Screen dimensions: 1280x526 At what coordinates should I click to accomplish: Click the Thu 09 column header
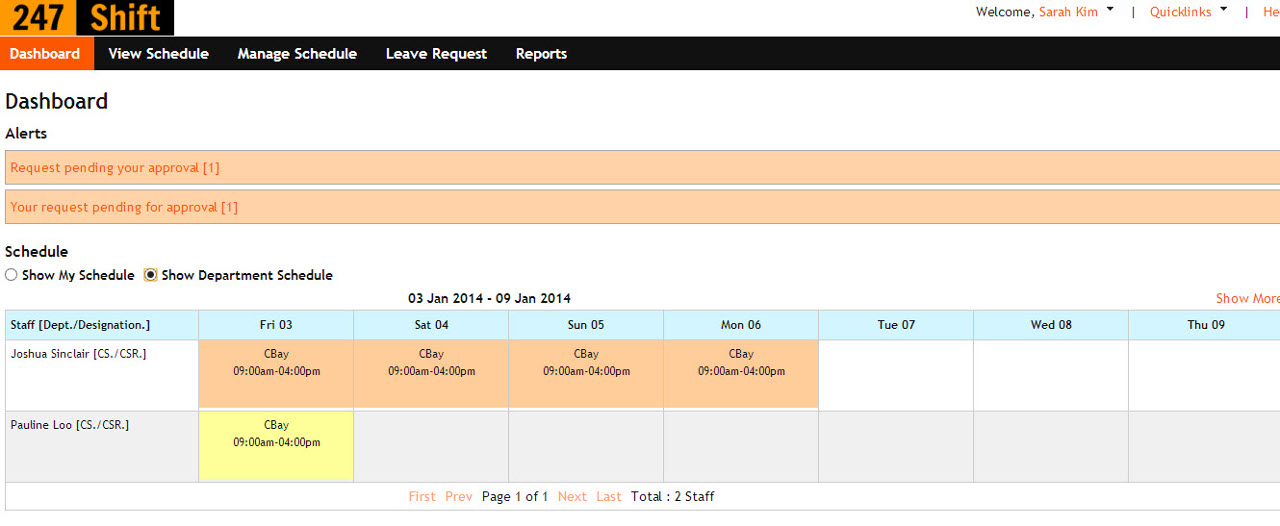[1205, 325]
